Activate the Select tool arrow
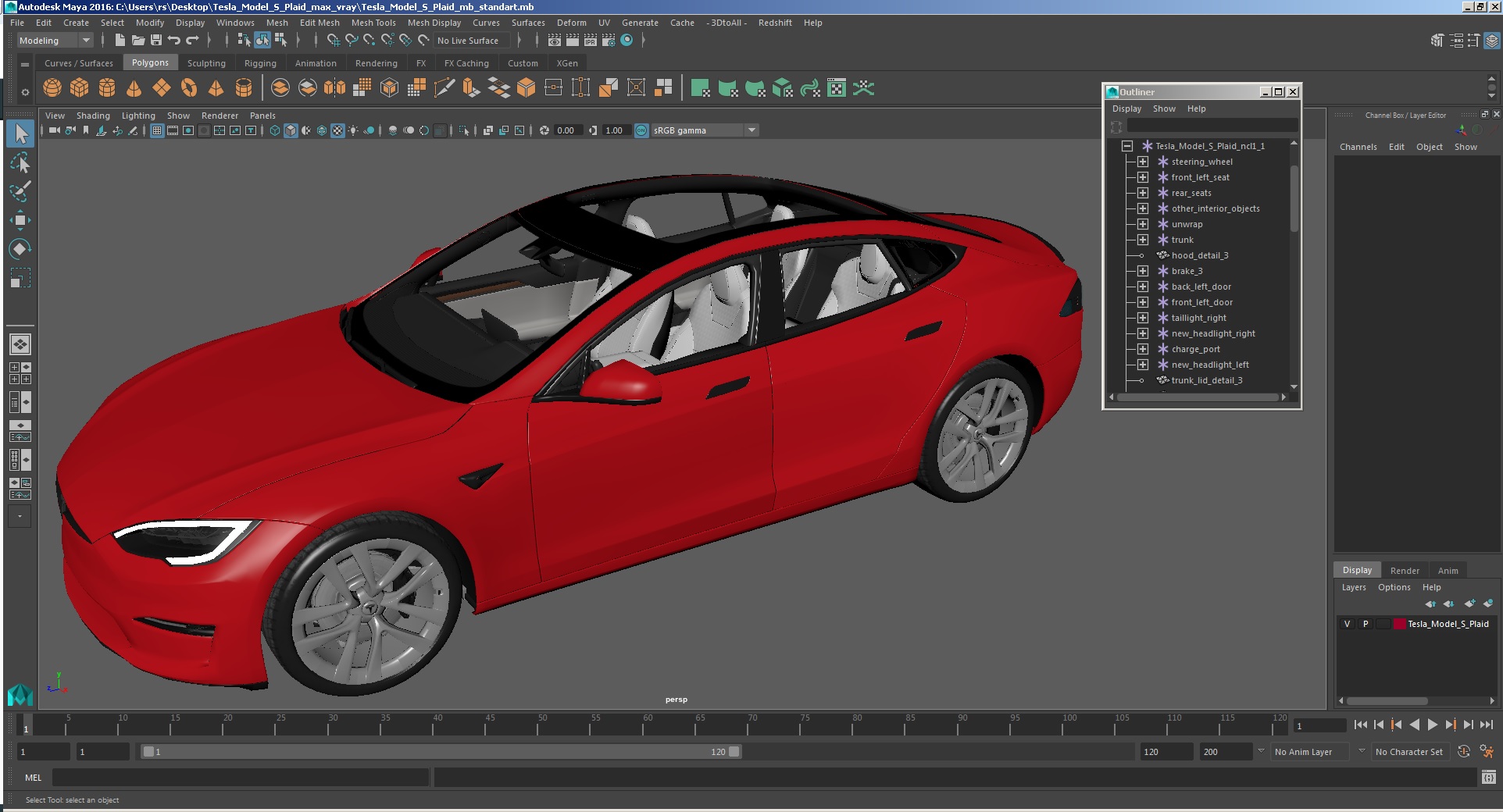Viewport: 1503px width, 812px height. 20,134
